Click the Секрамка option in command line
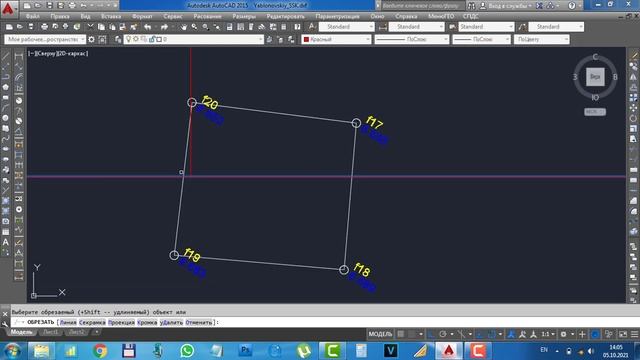 92,322
